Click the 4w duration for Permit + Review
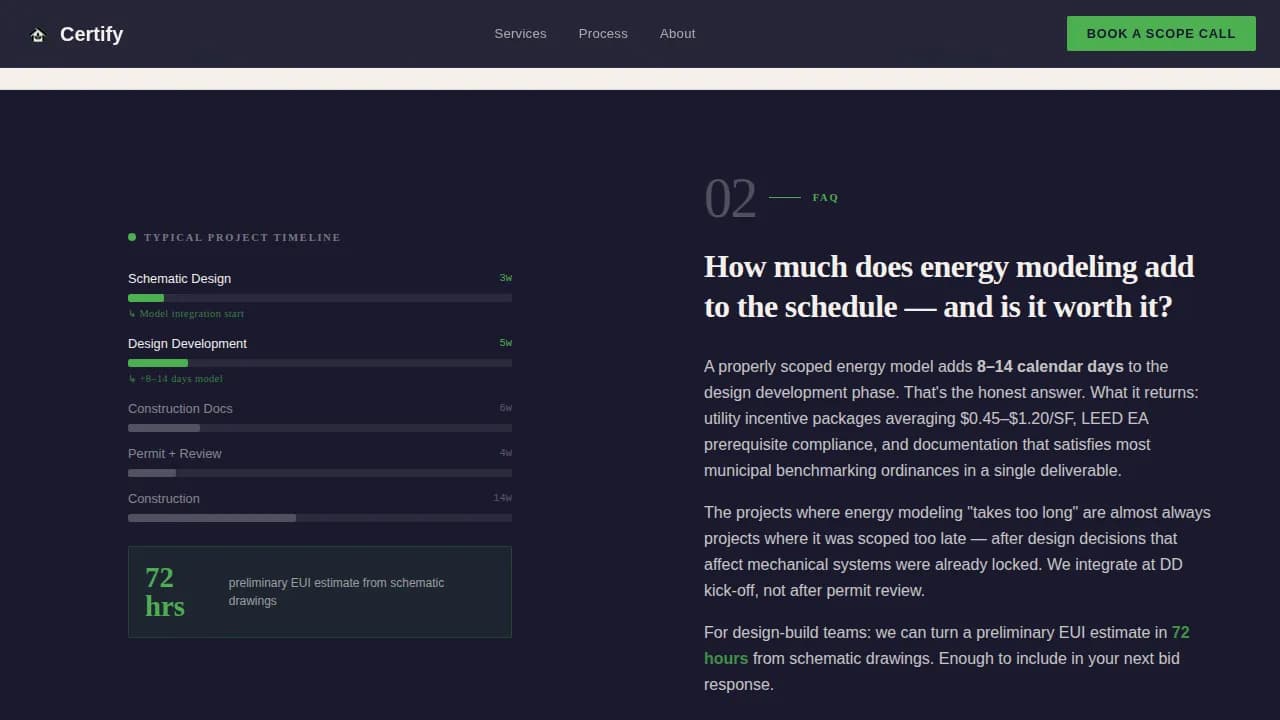The width and height of the screenshot is (1280, 720). pos(505,453)
